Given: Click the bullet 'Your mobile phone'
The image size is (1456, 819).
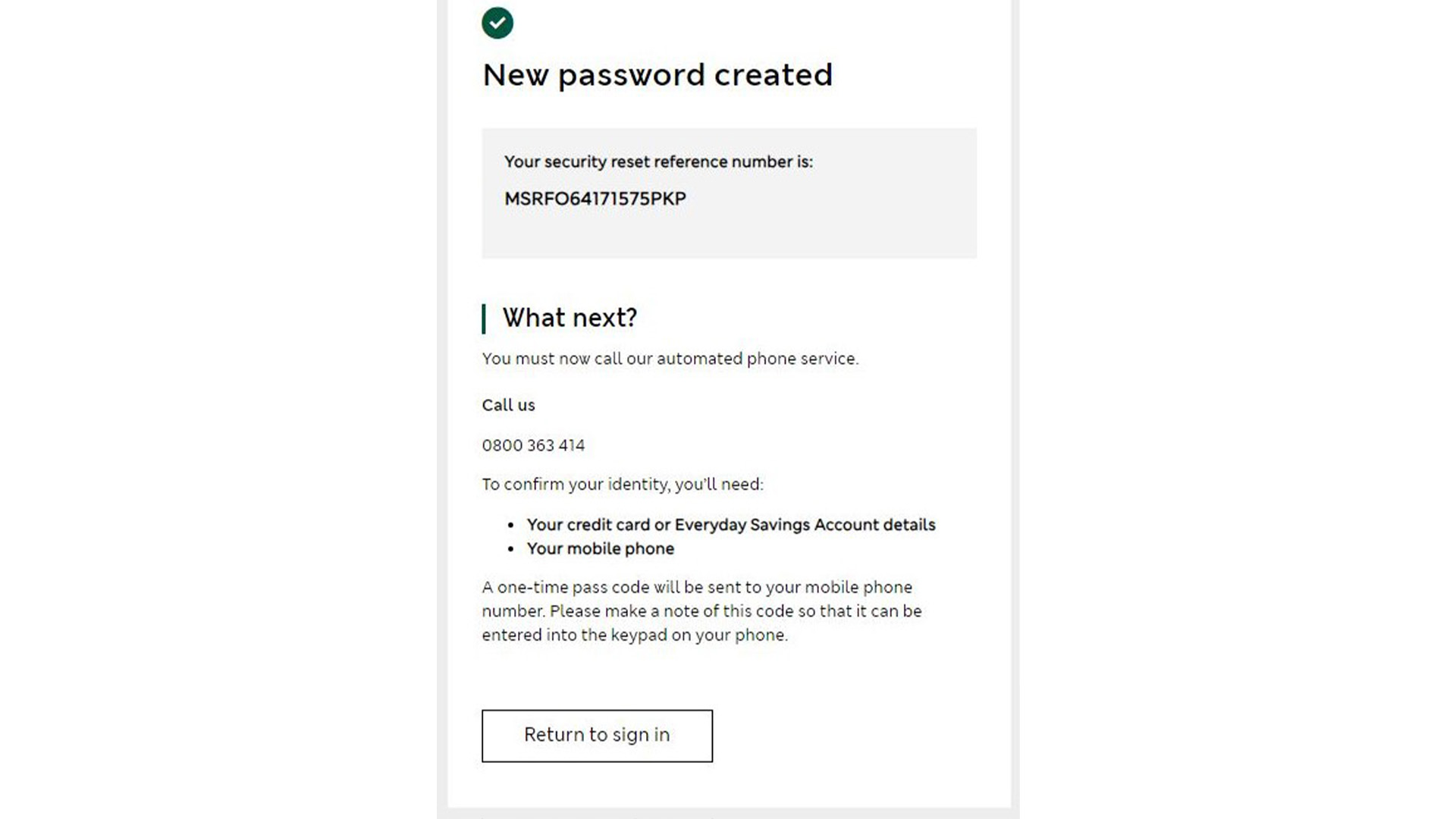Looking at the screenshot, I should point(600,548).
